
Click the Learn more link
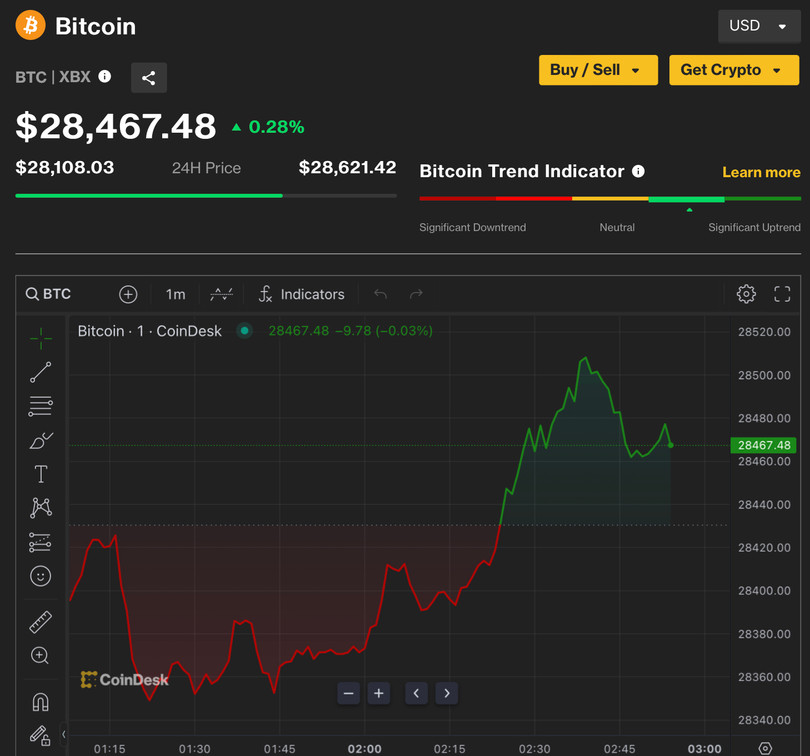coord(761,172)
